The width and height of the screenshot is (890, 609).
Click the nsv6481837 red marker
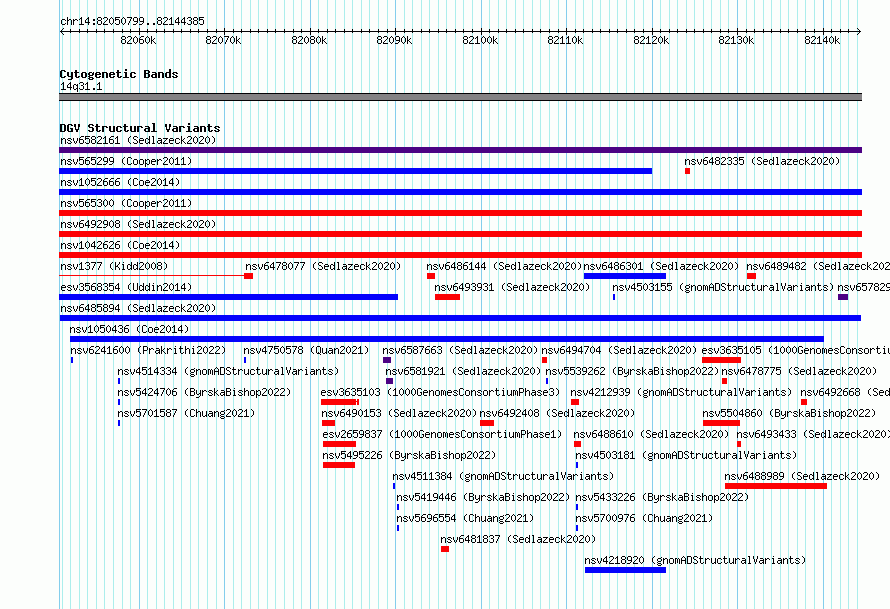tap(445, 549)
